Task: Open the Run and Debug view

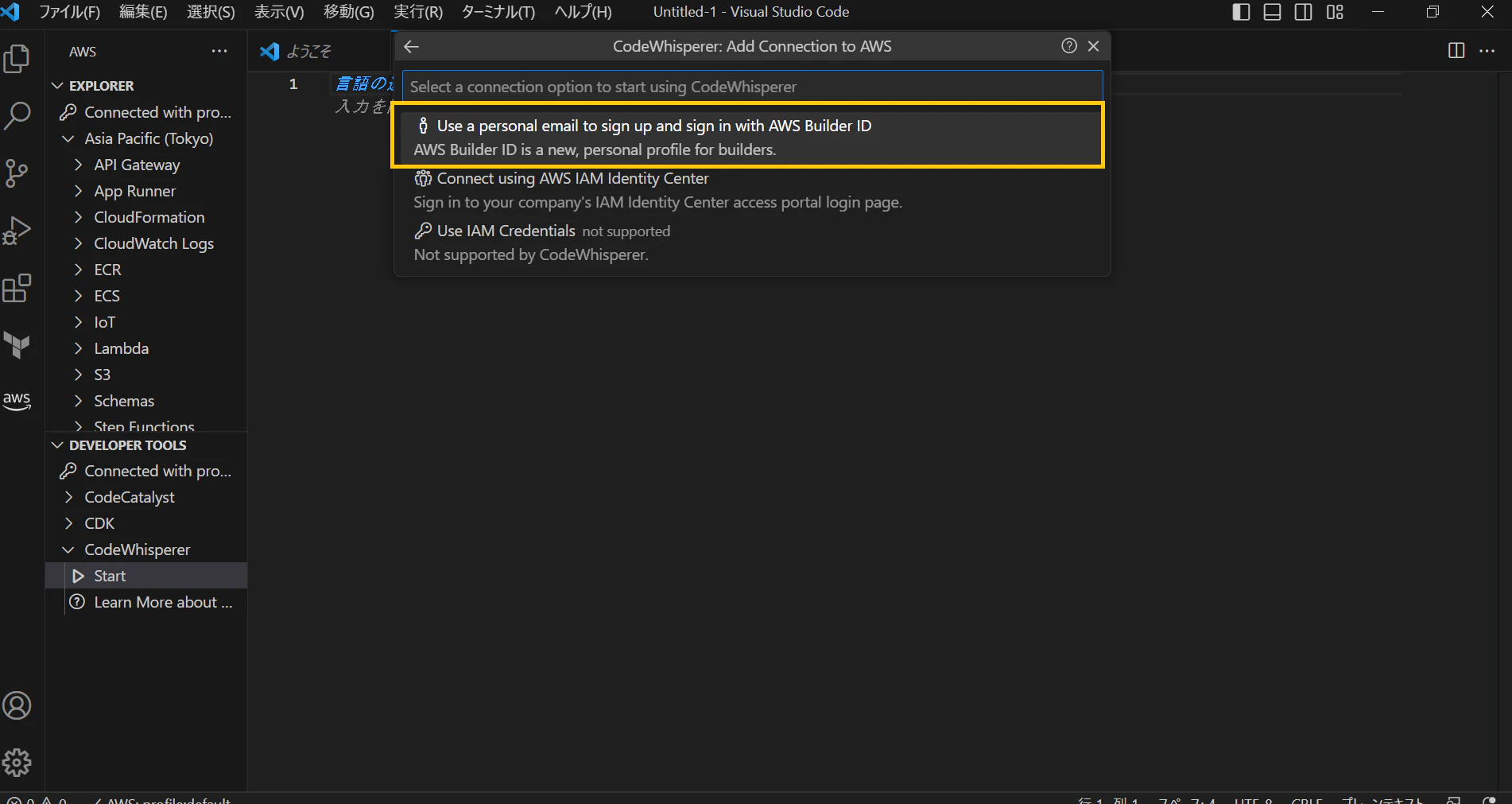Action: [17, 231]
